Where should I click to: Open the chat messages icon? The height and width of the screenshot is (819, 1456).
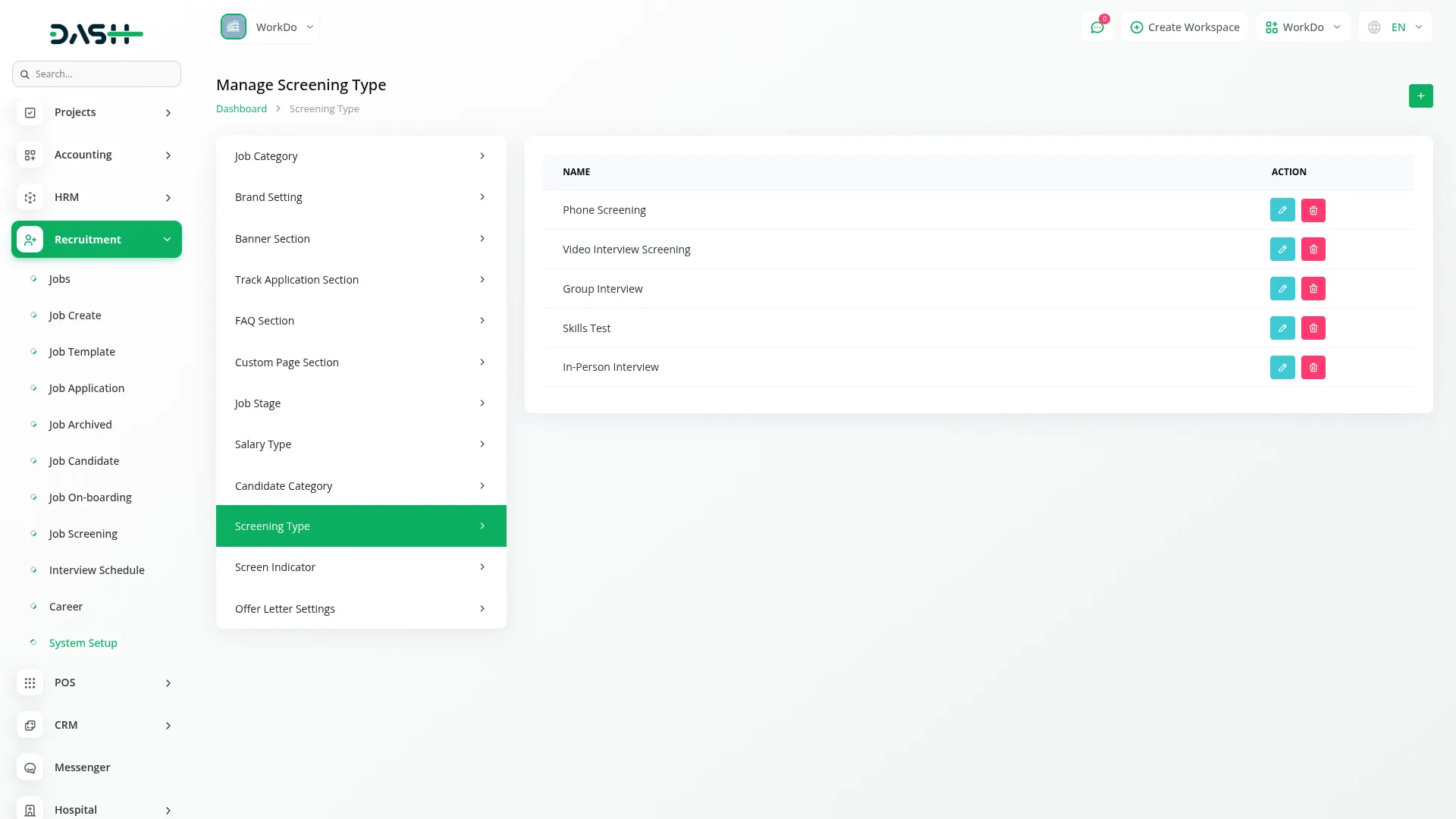click(x=1097, y=27)
